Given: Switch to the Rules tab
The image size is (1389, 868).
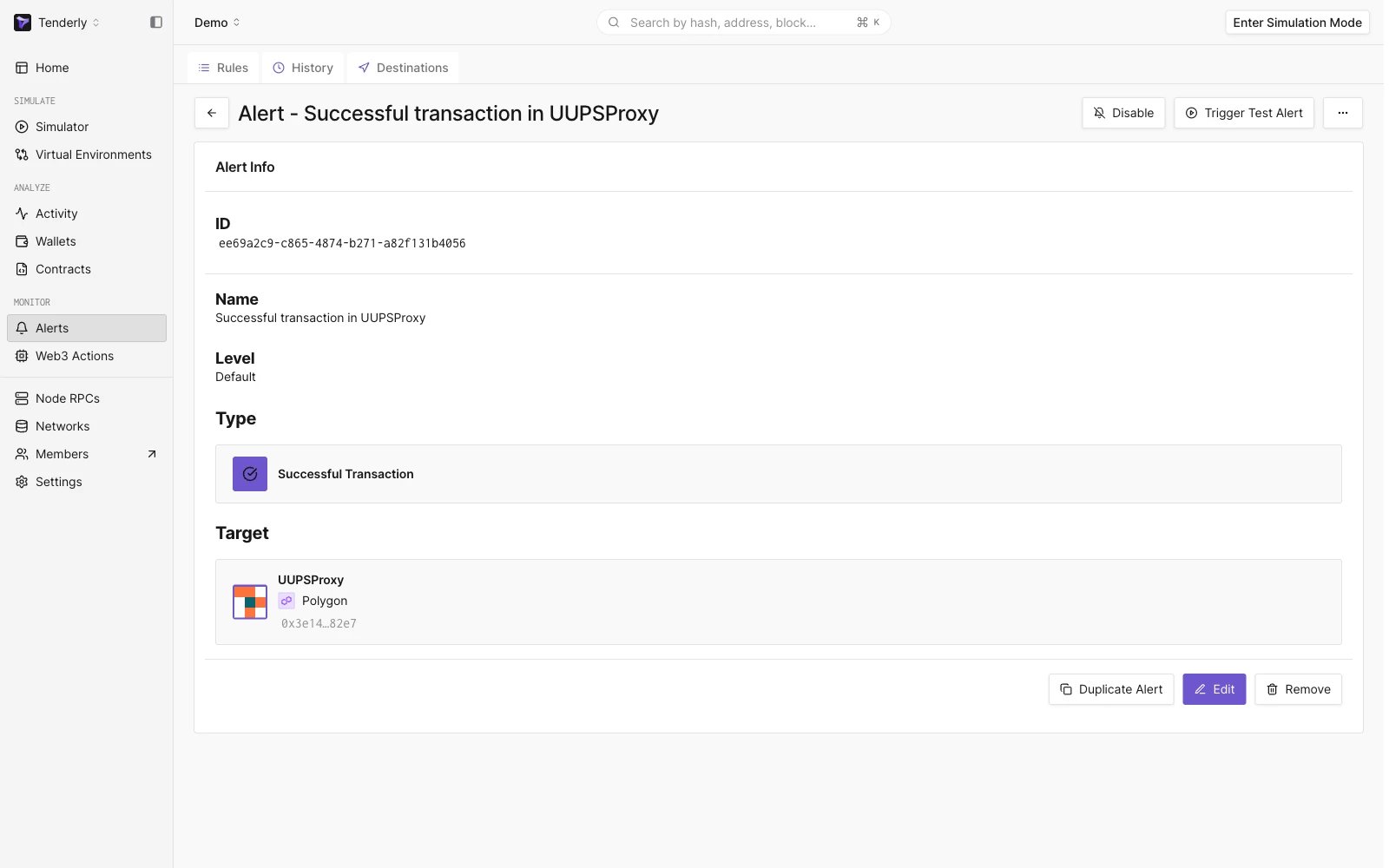Looking at the screenshot, I should click(223, 68).
